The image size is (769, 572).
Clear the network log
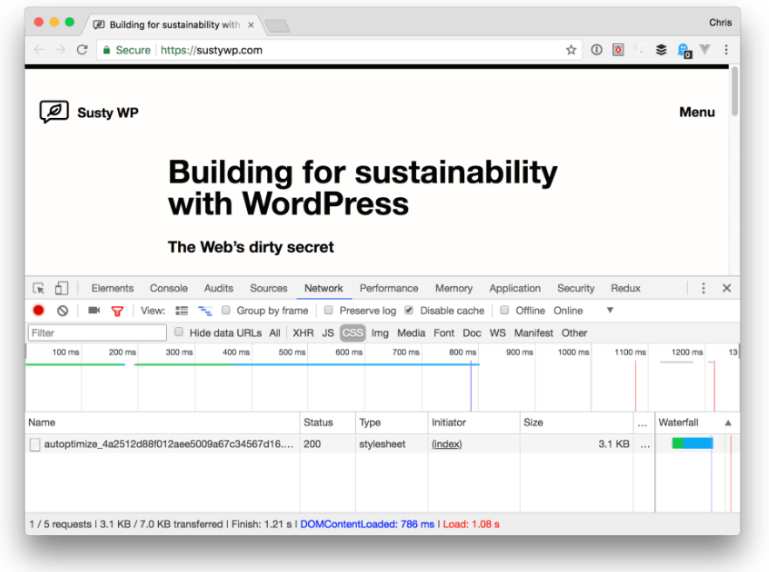tap(62, 311)
